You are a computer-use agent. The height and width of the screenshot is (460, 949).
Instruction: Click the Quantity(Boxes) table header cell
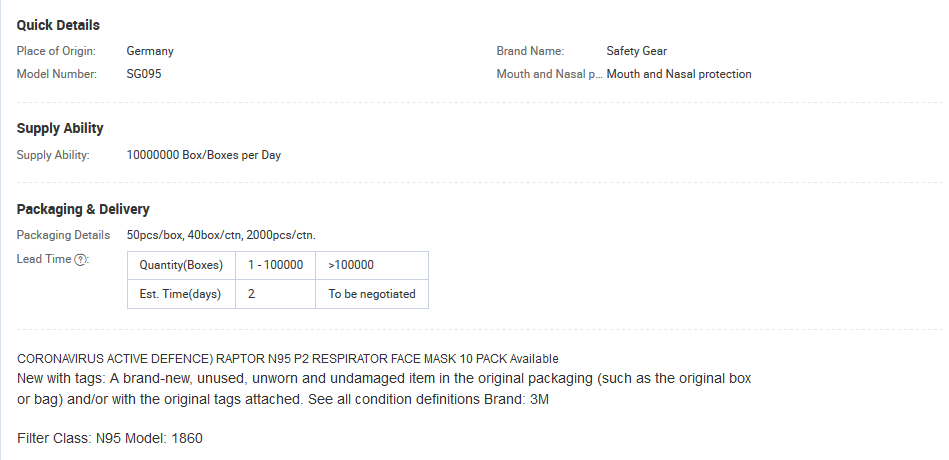(x=181, y=265)
